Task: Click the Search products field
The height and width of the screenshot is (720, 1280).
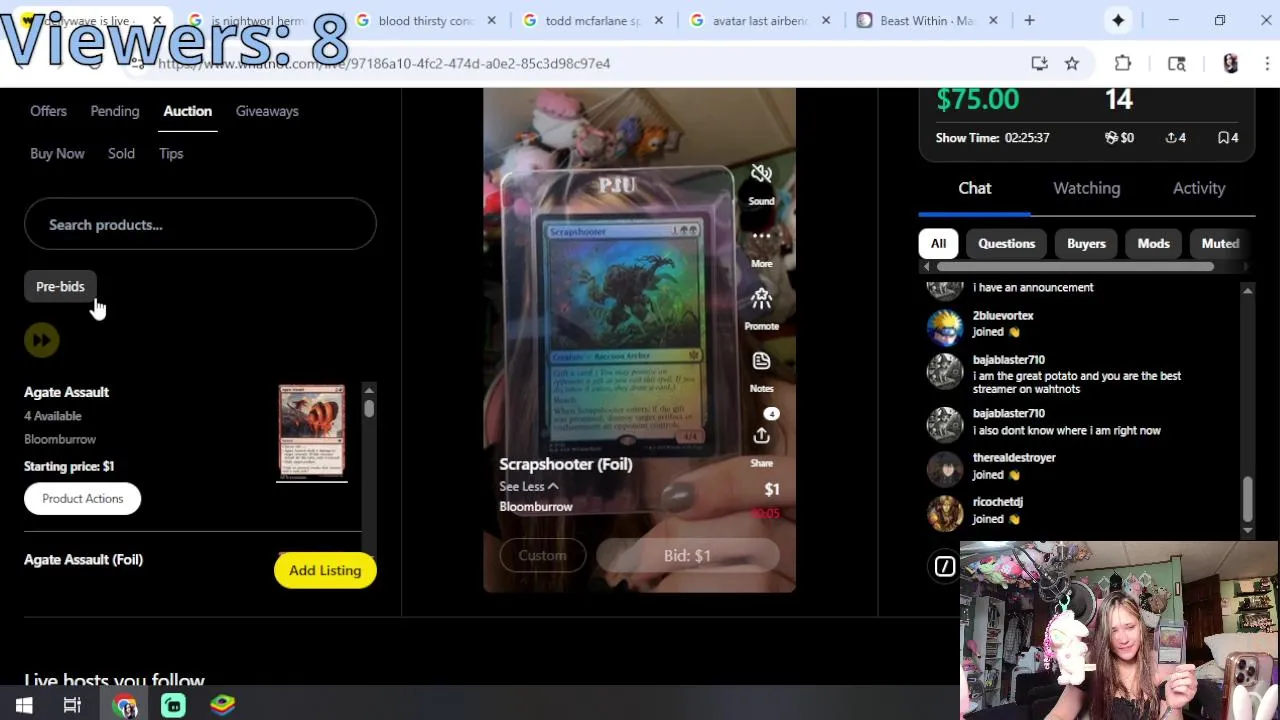Action: tap(200, 224)
